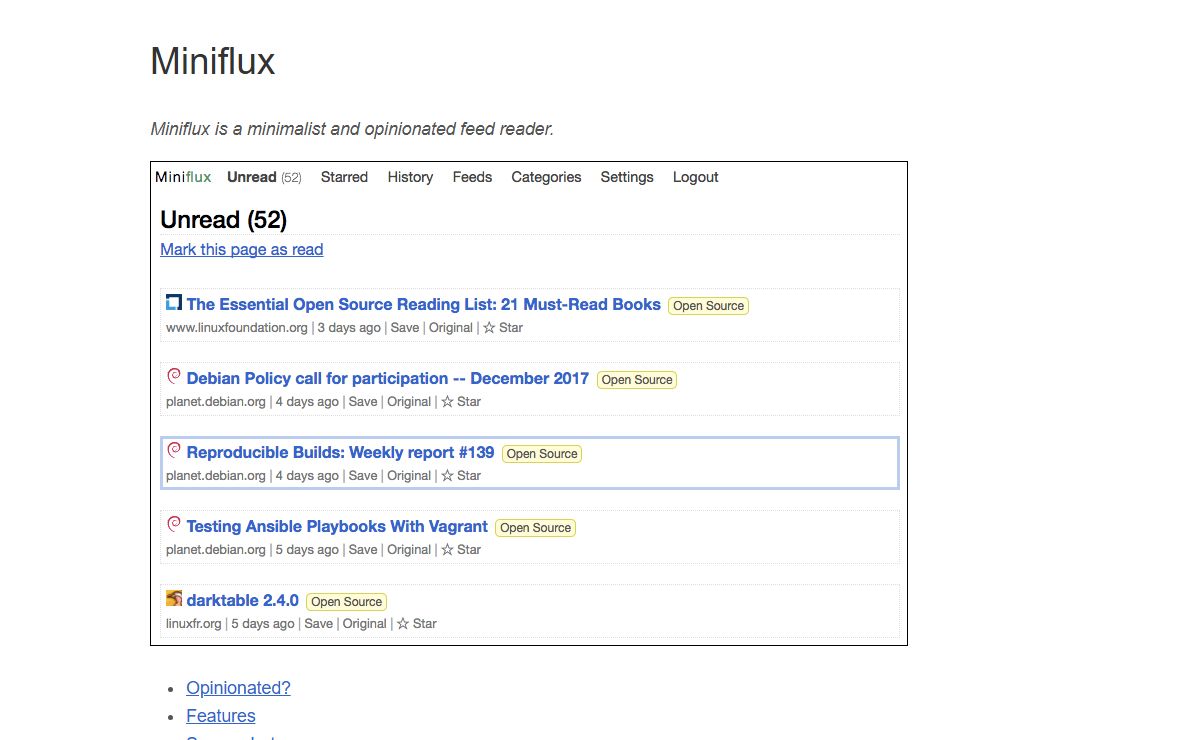Open the 'darktable 2.4.0' article
This screenshot has height=740, width=1200.
tap(242, 600)
